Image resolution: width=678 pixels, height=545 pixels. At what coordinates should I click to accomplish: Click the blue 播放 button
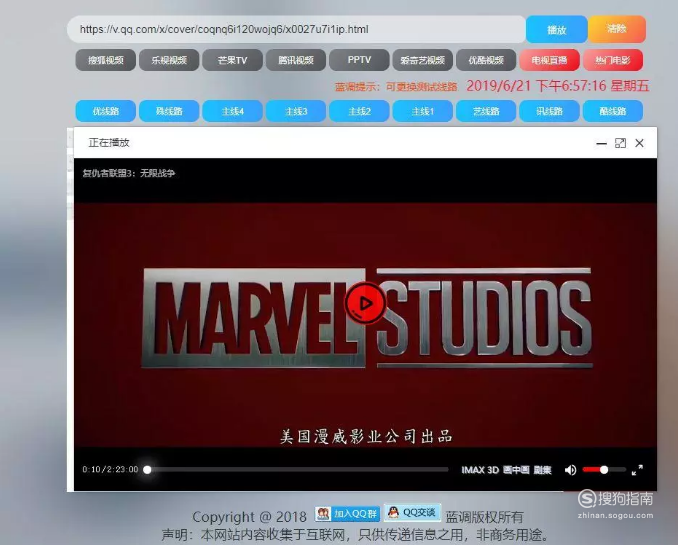tap(556, 29)
